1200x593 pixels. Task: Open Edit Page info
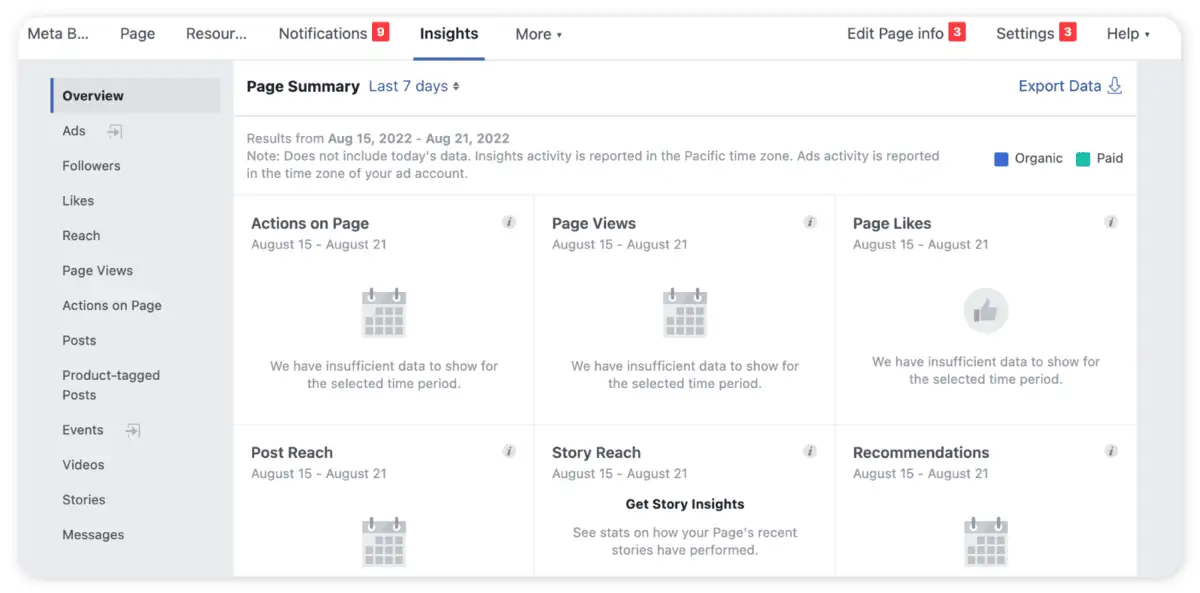(896, 32)
